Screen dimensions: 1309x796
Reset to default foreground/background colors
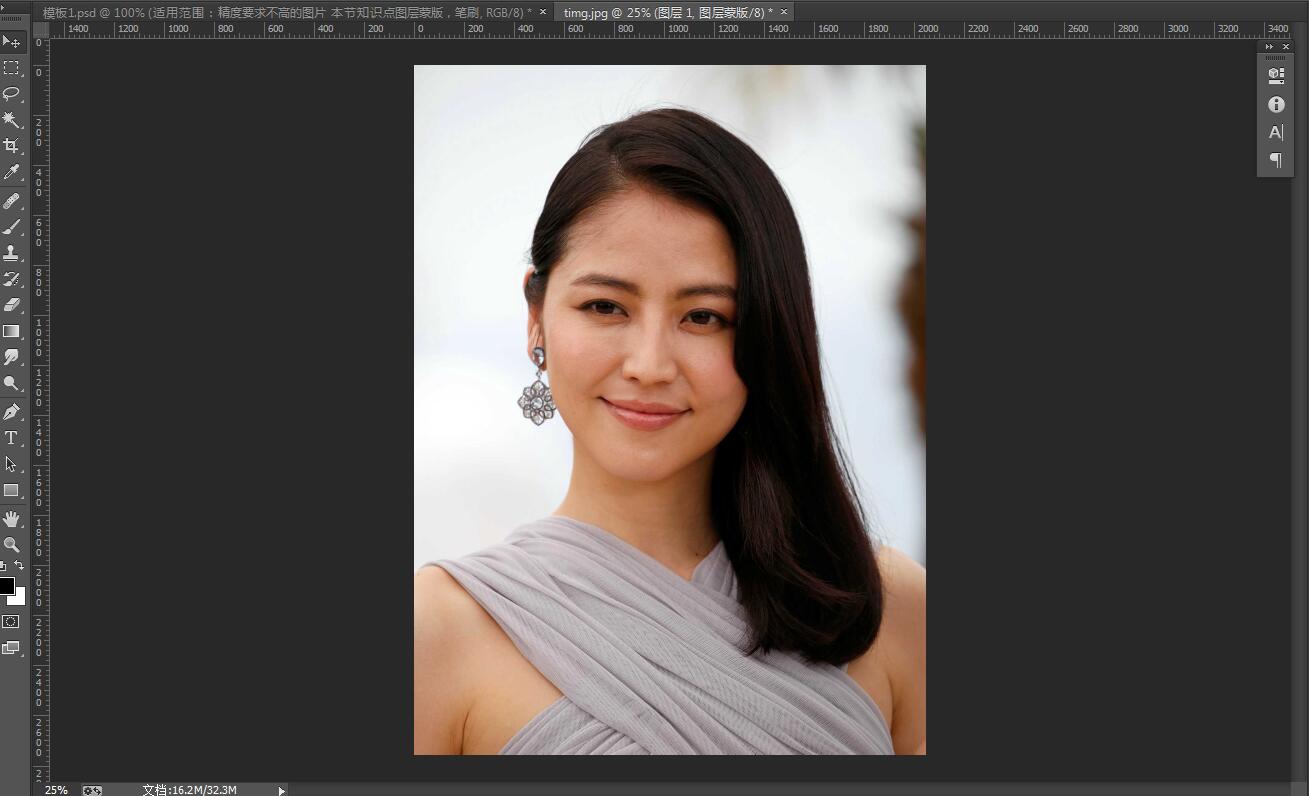coord(3,566)
